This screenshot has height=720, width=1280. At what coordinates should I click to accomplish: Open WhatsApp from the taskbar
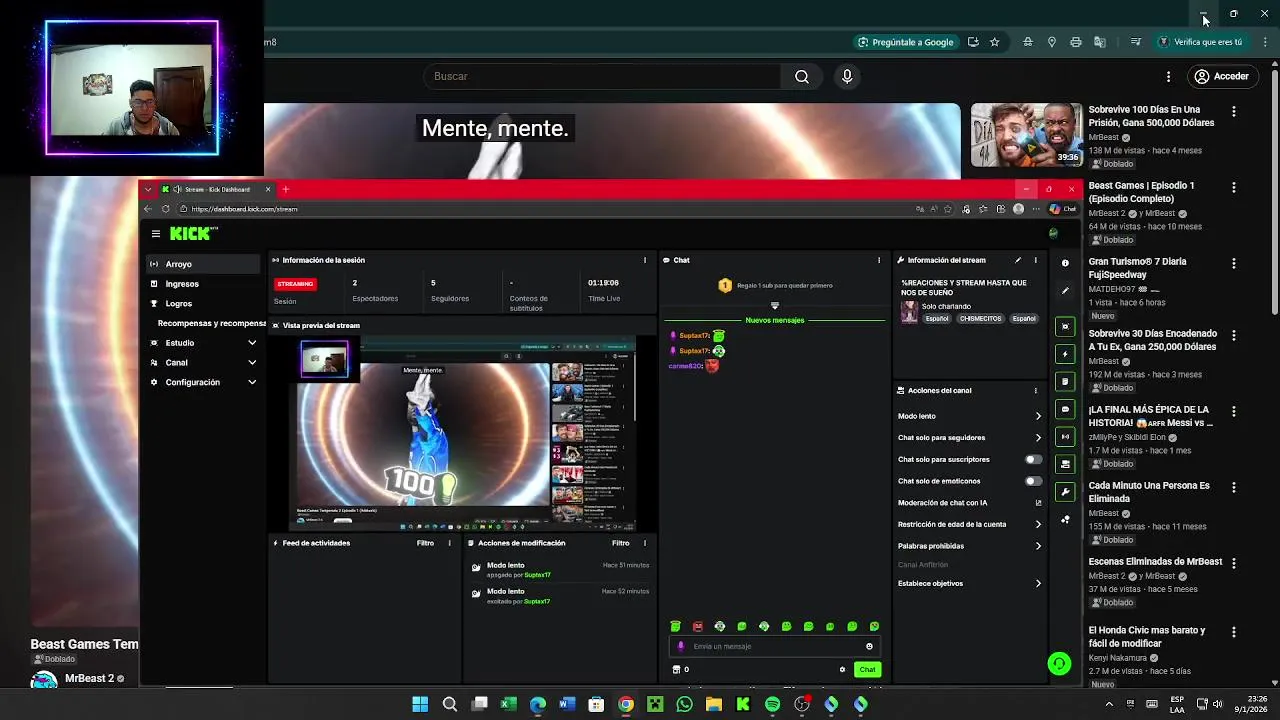pyautogui.click(x=684, y=704)
